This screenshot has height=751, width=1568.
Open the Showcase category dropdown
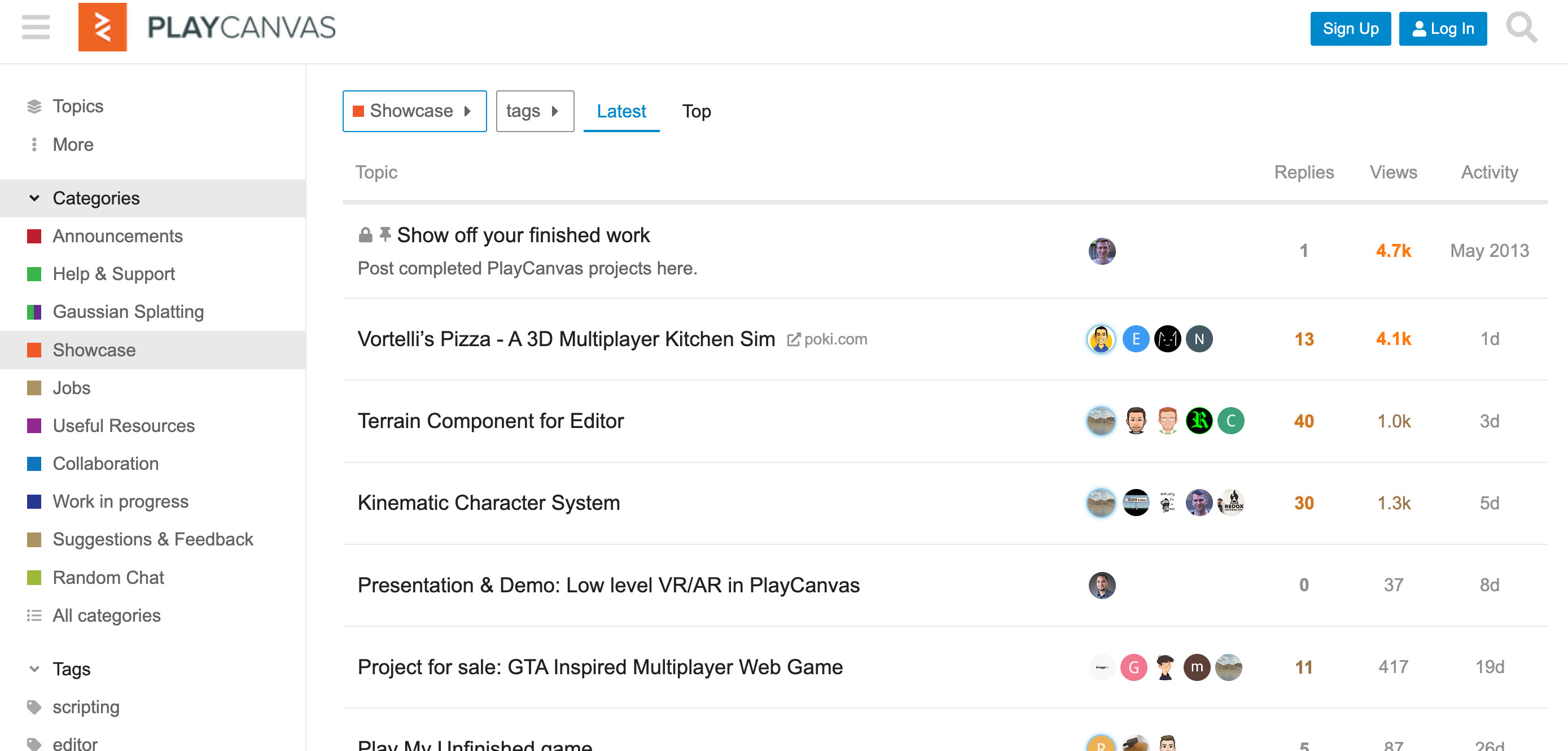click(x=414, y=111)
